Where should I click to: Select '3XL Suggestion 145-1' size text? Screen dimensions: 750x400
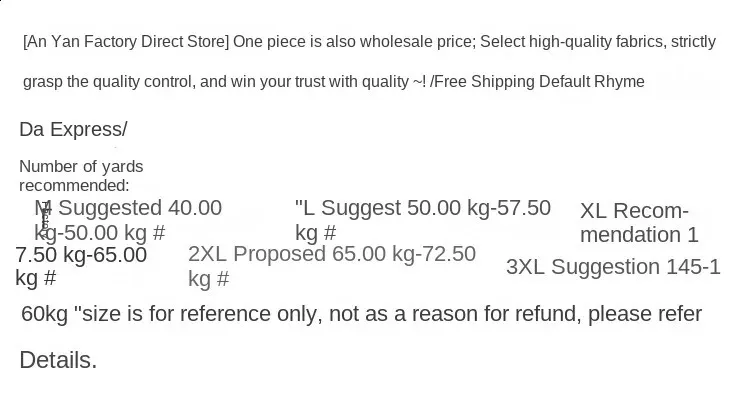pos(613,267)
